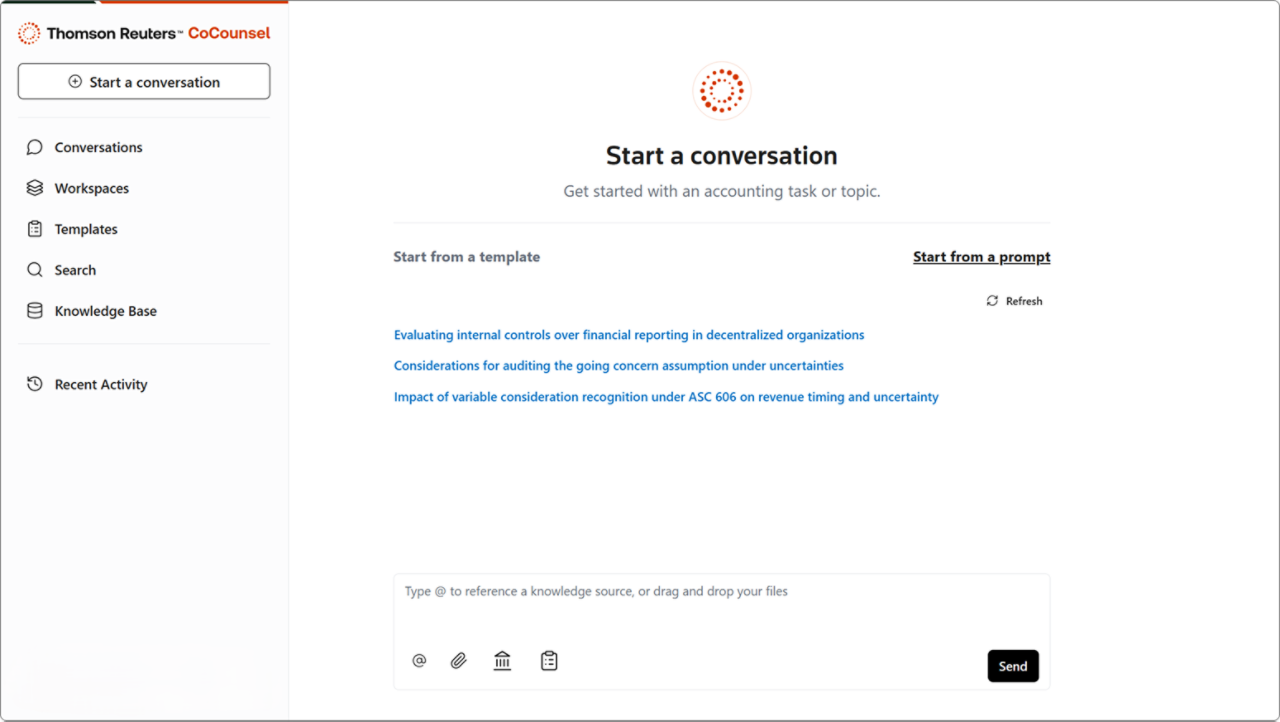Open the Templates section in sidebar

coord(86,229)
